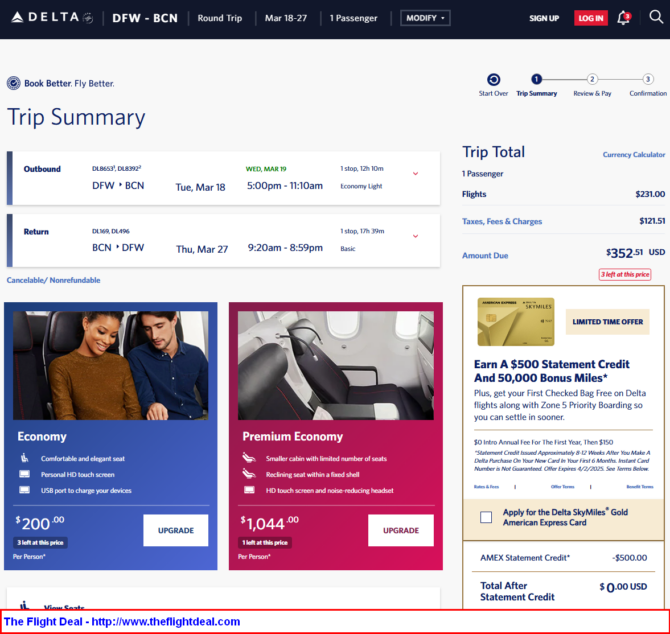Click 'Basic' in the Return row
This screenshot has height=634, width=670.
[x=348, y=249]
